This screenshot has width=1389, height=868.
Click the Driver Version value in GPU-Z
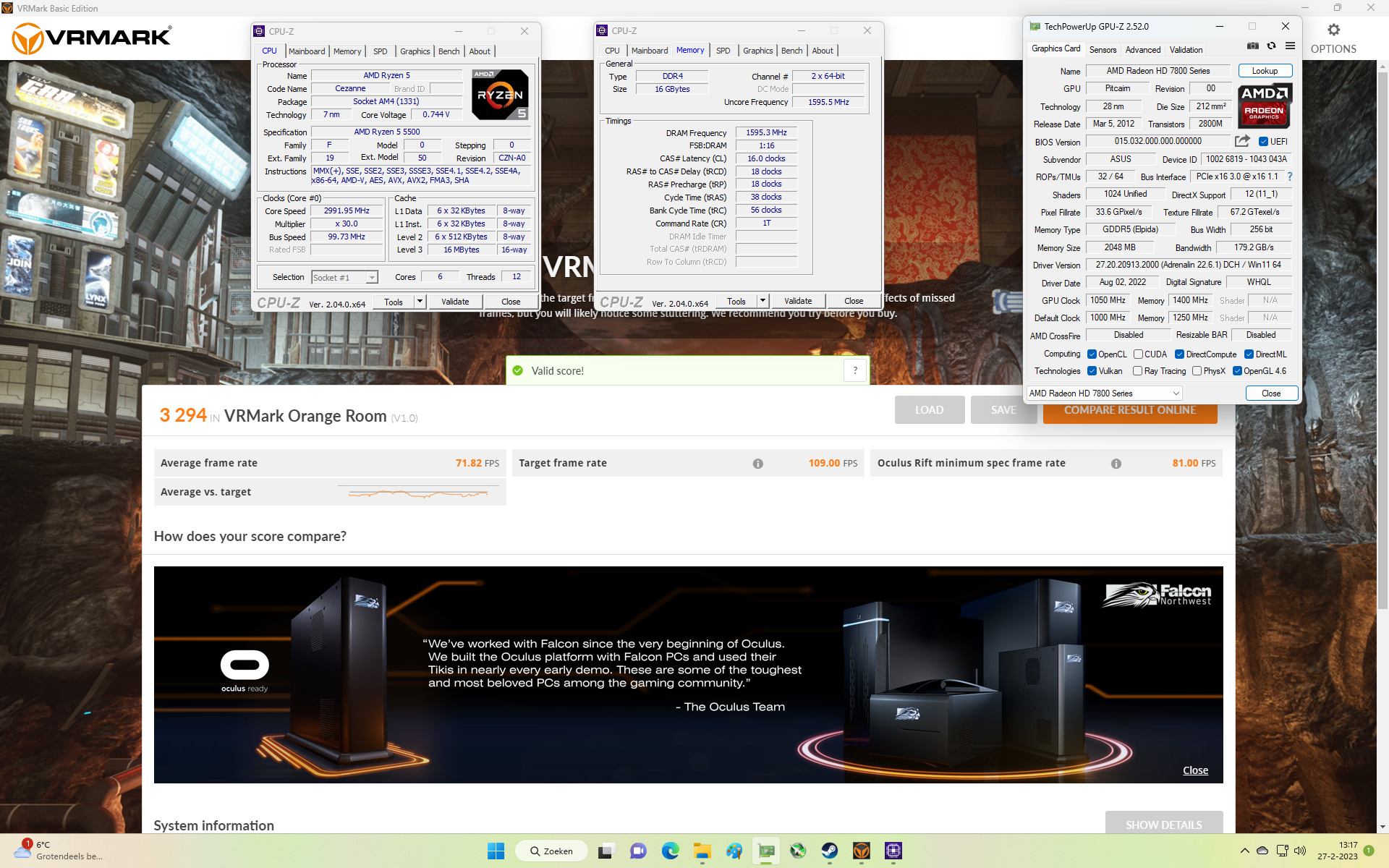[1188, 265]
